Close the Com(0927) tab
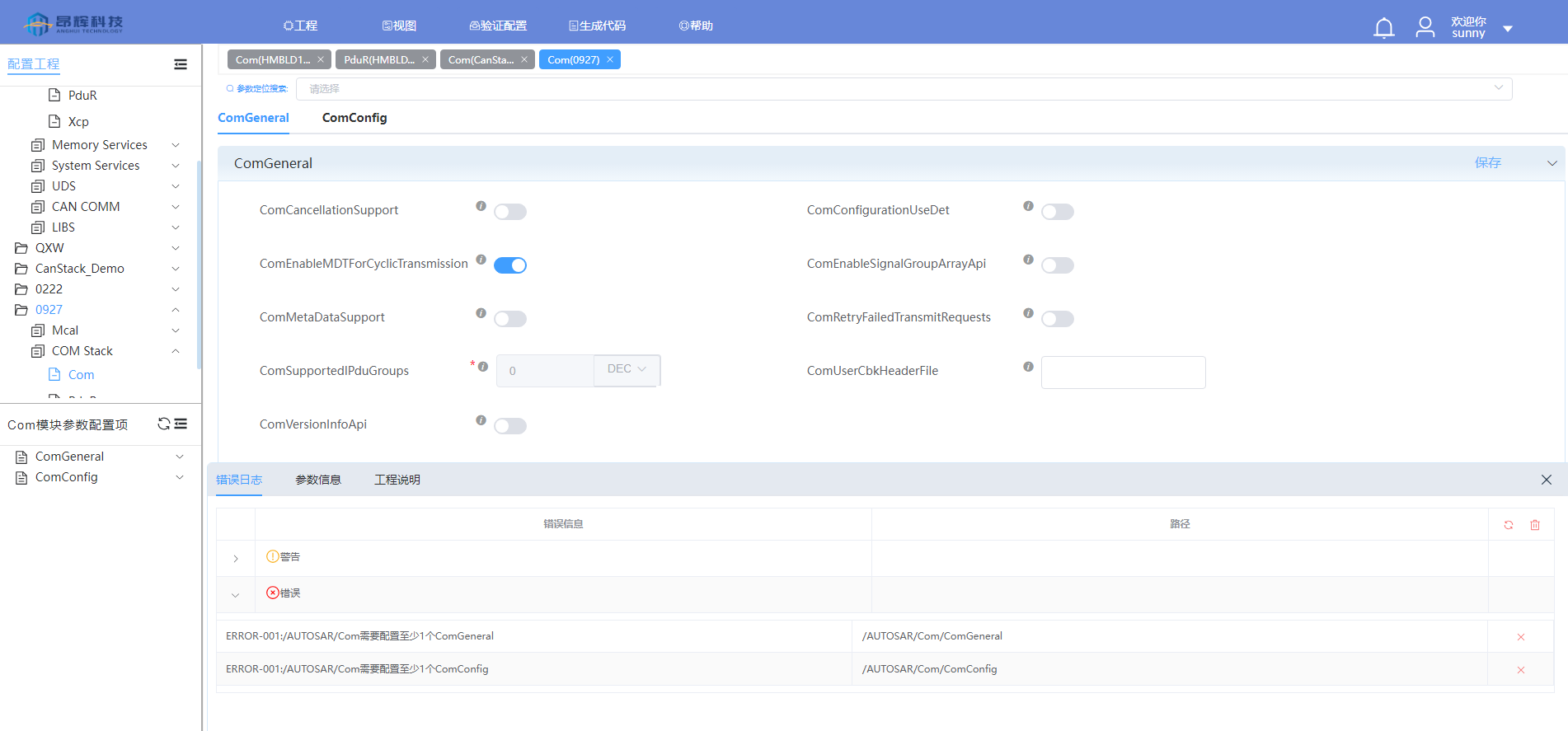Viewport: 1568px width, 731px height. 610,59
